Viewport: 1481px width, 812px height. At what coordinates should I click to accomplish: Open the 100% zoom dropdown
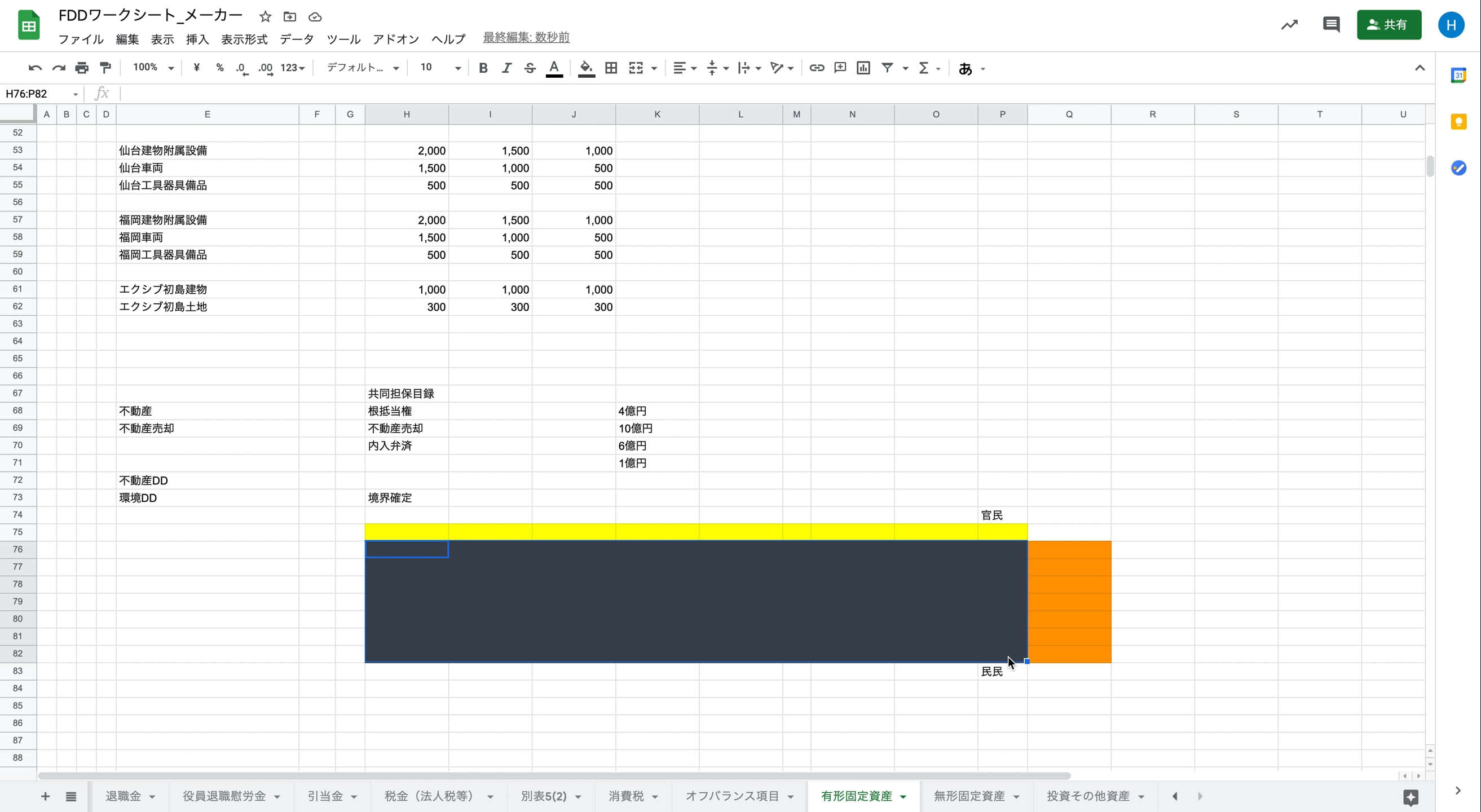[153, 68]
